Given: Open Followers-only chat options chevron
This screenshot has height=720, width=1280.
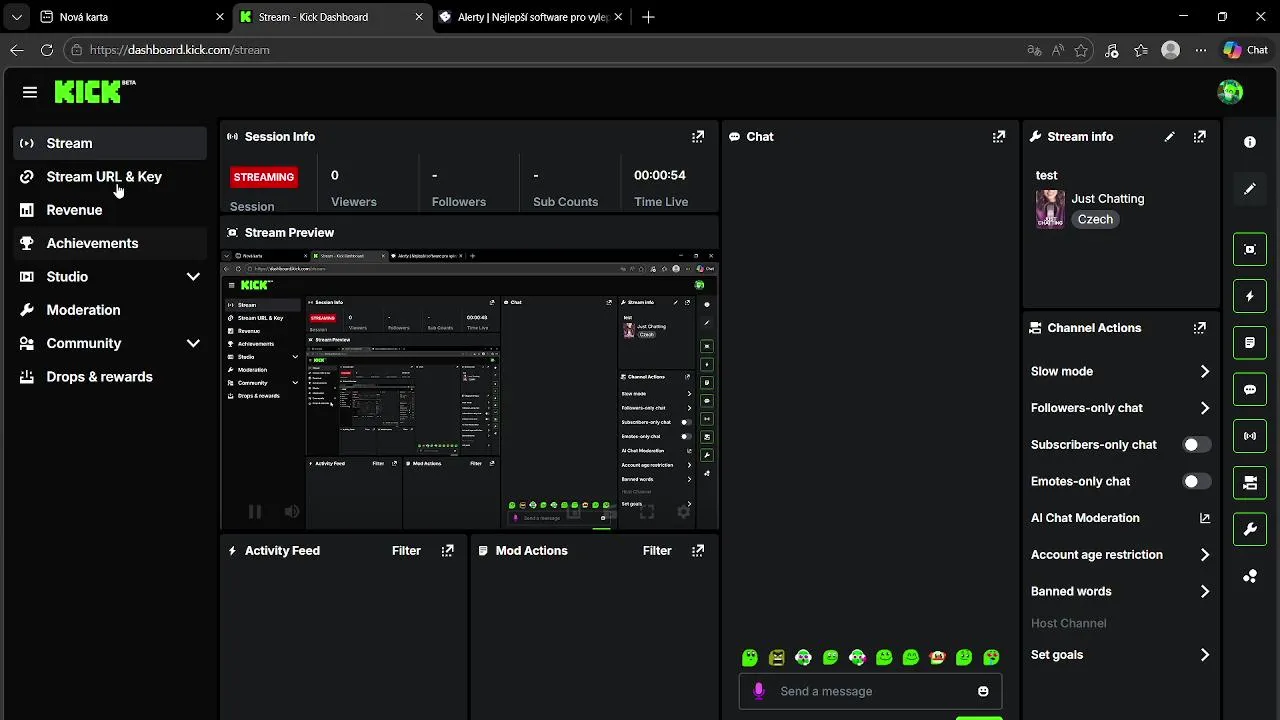Looking at the screenshot, I should 1204,408.
